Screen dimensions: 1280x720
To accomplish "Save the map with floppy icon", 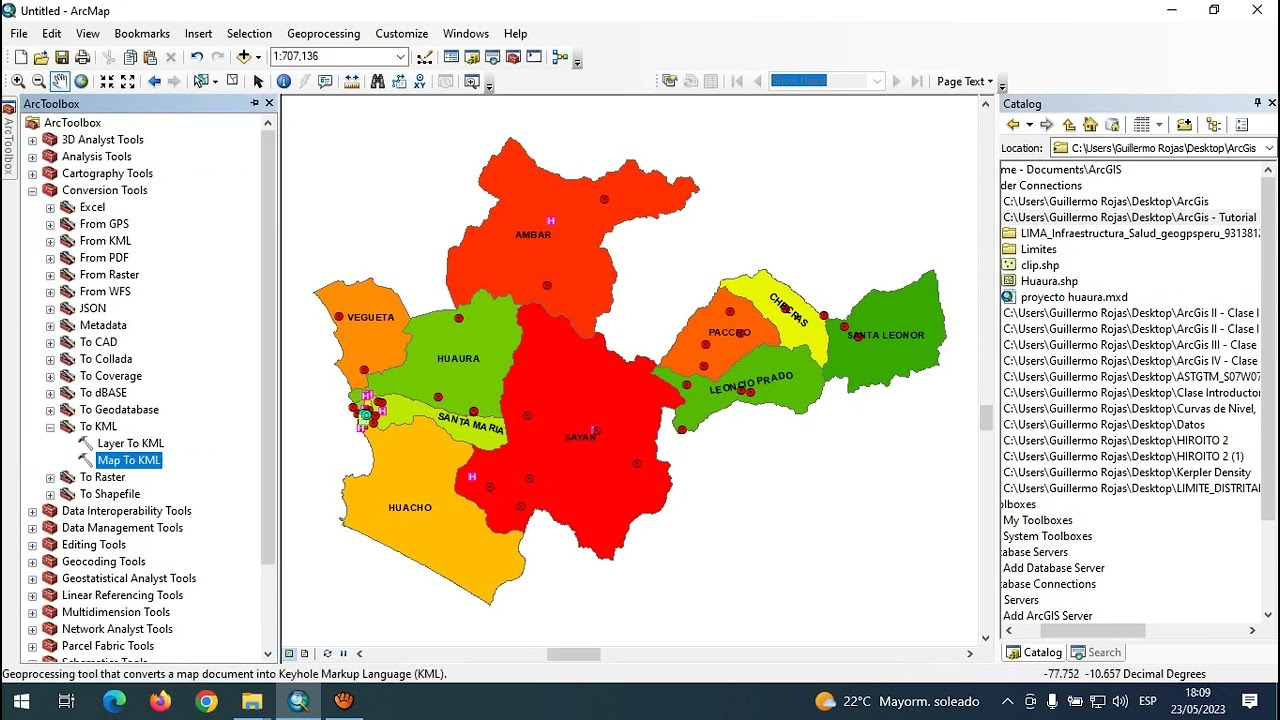I will point(62,57).
